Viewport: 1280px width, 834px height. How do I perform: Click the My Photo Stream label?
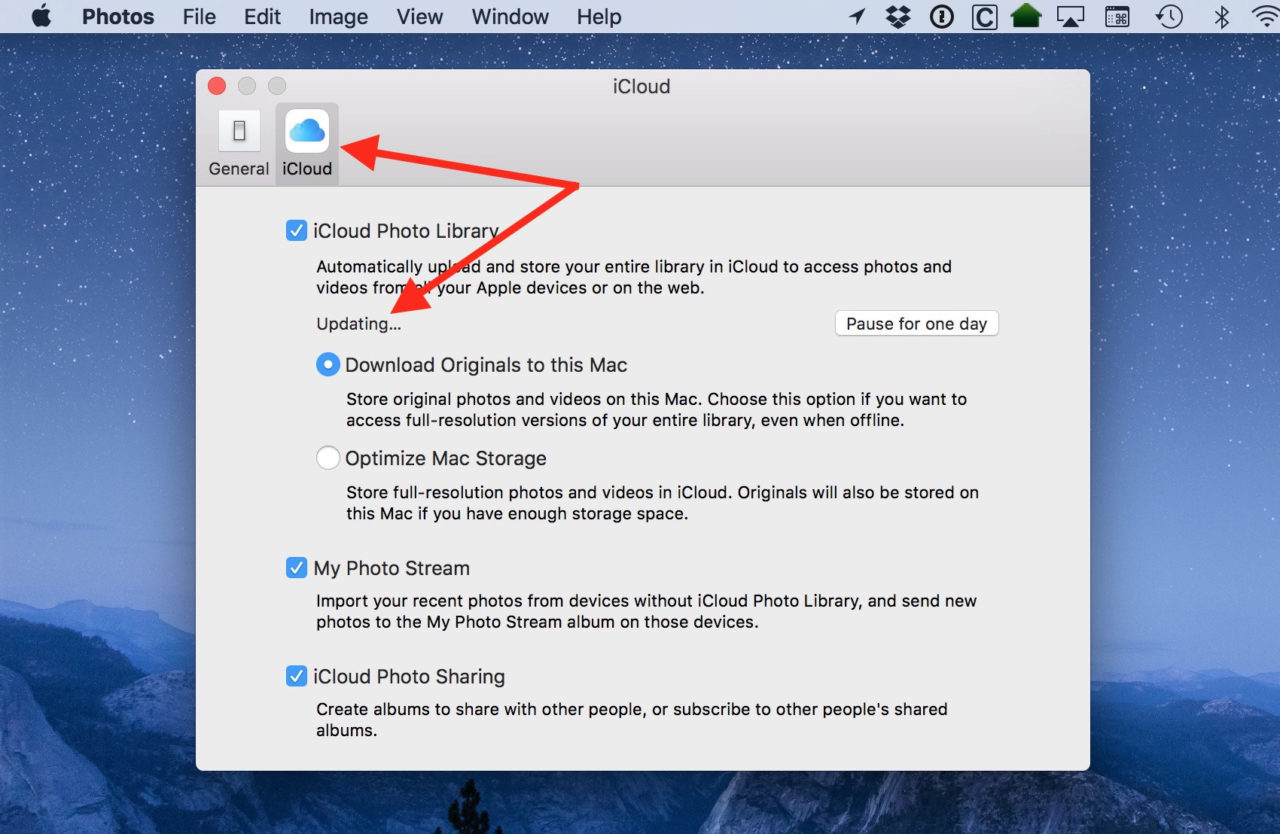click(392, 568)
